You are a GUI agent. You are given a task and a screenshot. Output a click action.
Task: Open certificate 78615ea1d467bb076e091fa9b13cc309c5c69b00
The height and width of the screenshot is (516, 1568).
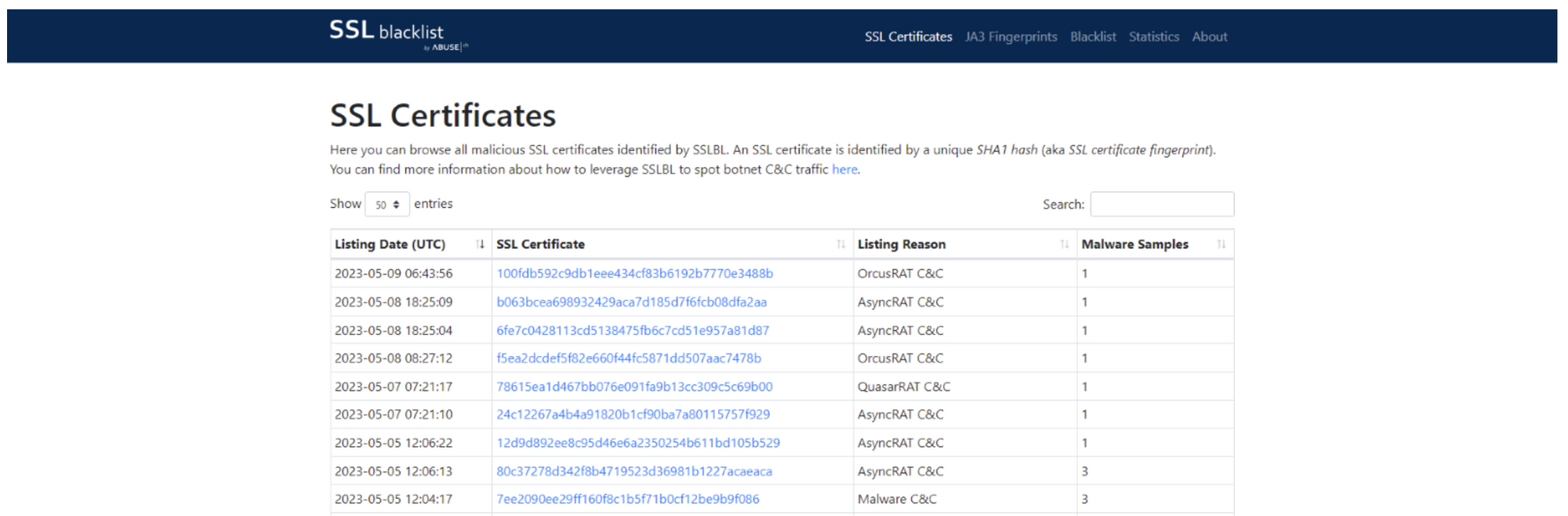[634, 387]
